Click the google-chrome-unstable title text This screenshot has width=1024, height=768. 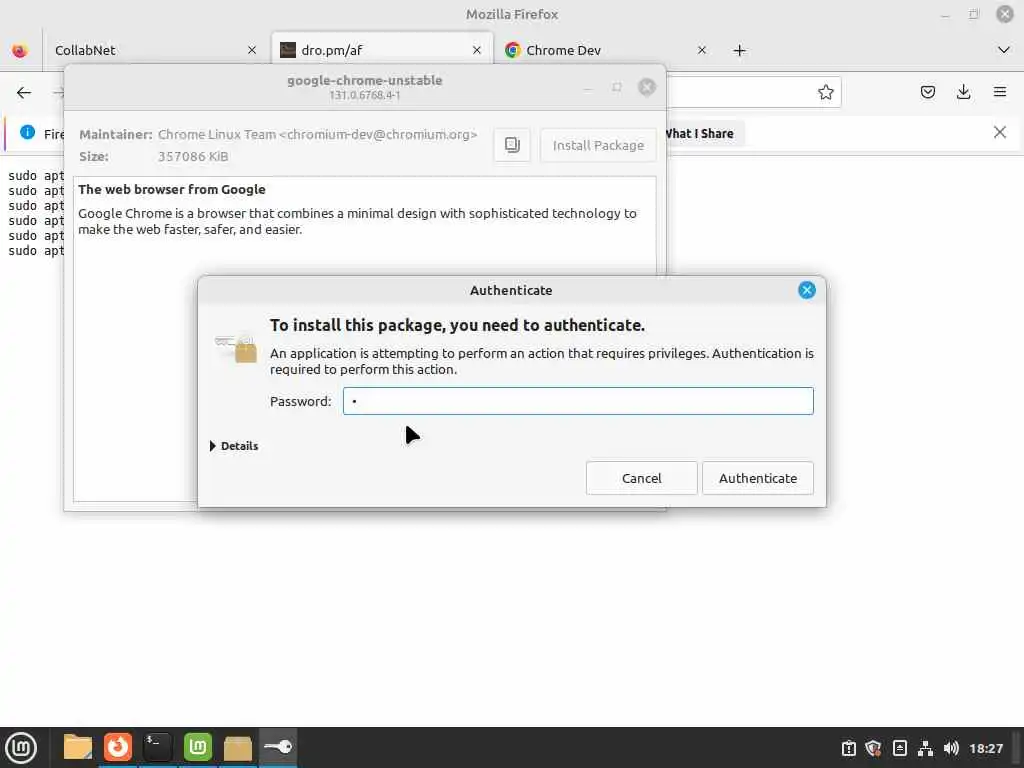364,80
